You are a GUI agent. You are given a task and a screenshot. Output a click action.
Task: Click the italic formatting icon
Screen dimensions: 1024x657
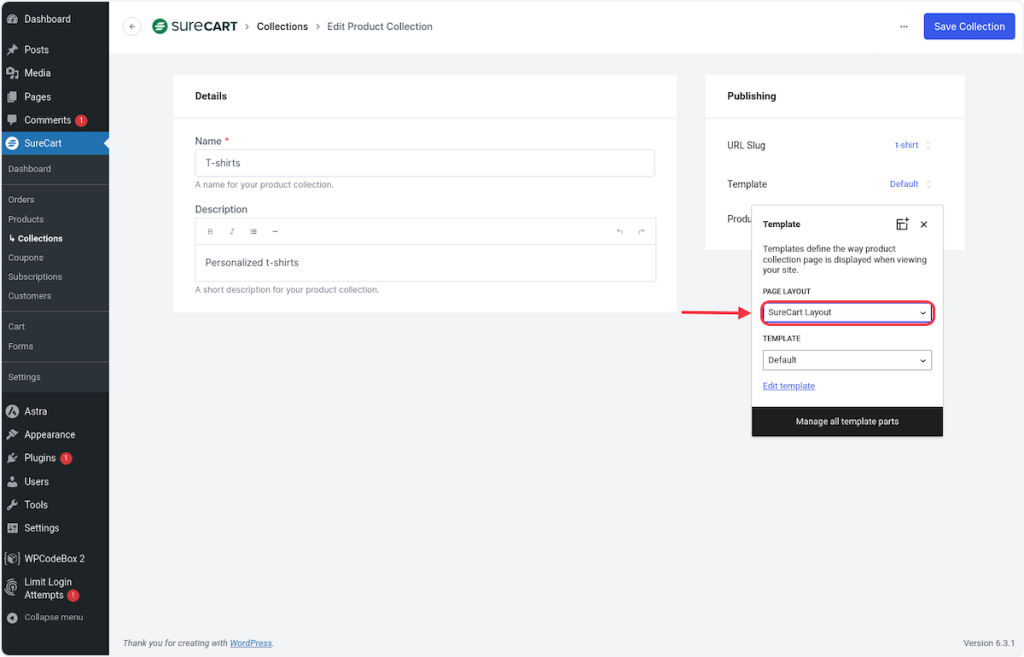[x=232, y=231]
